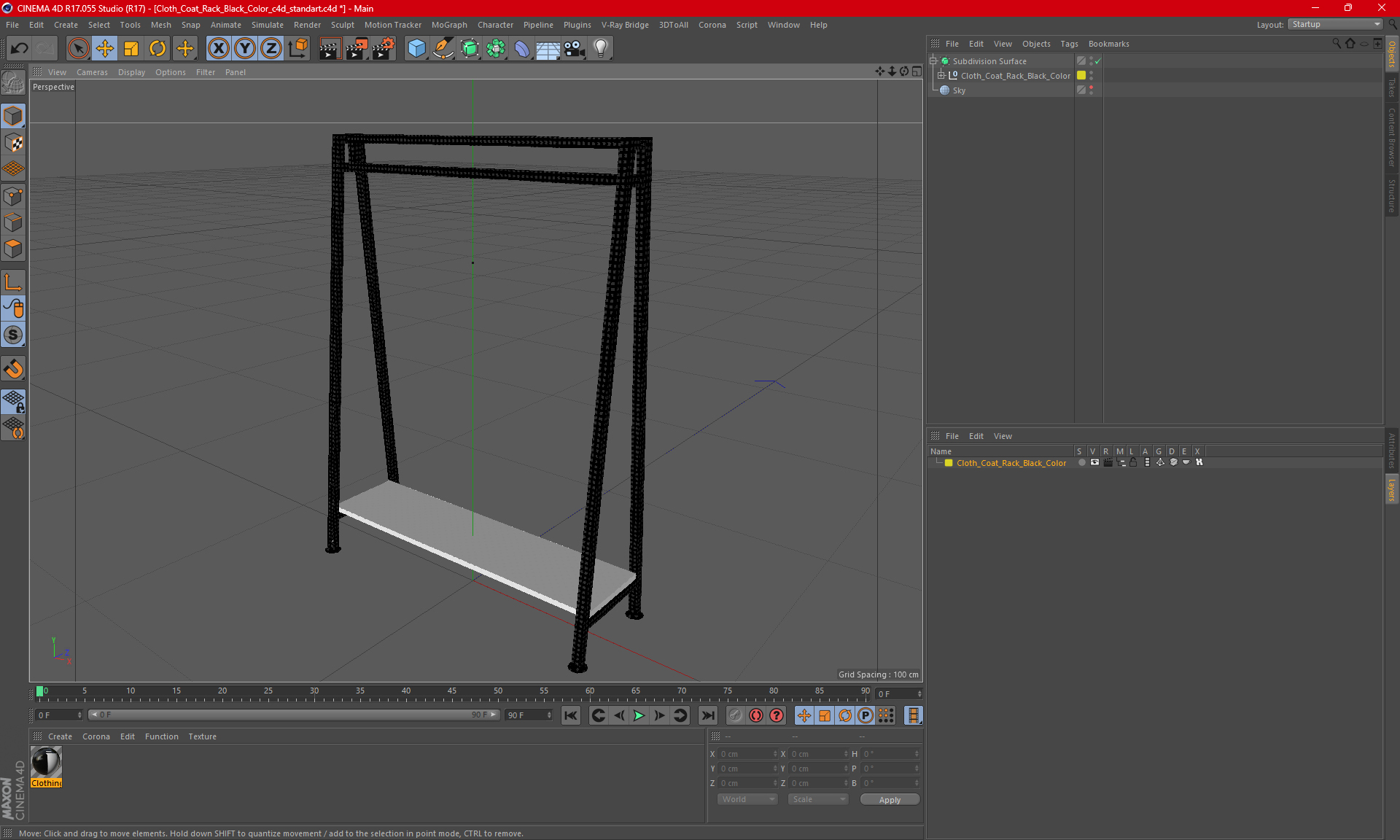Open the MoGraph menu

448,25
